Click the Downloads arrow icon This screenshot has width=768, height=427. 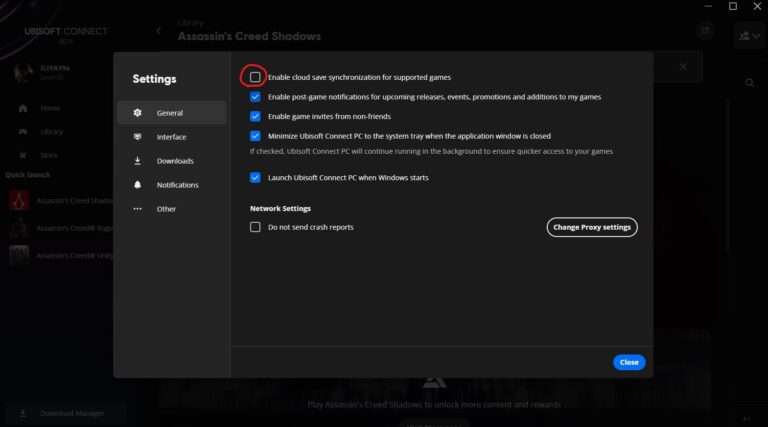(x=138, y=161)
